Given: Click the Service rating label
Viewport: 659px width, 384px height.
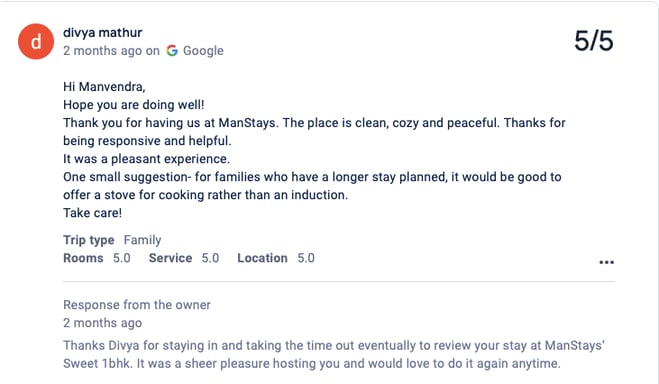Looking at the screenshot, I should point(170,258).
